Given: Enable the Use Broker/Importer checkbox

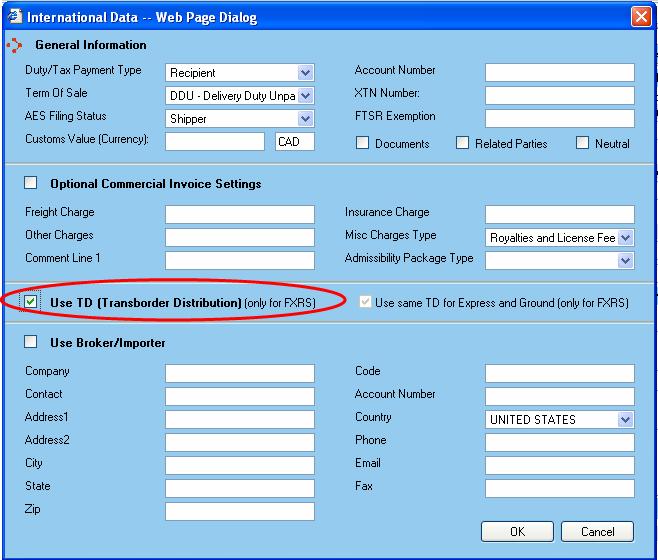Looking at the screenshot, I should pyautogui.click(x=31, y=343).
